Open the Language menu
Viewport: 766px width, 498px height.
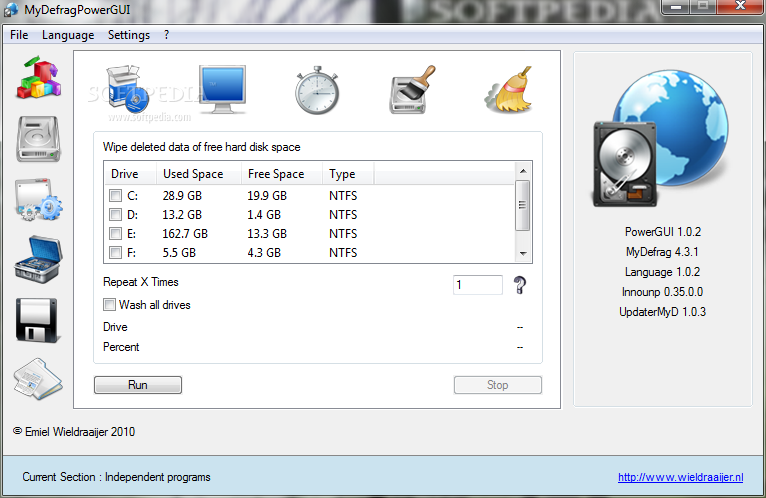pos(68,35)
